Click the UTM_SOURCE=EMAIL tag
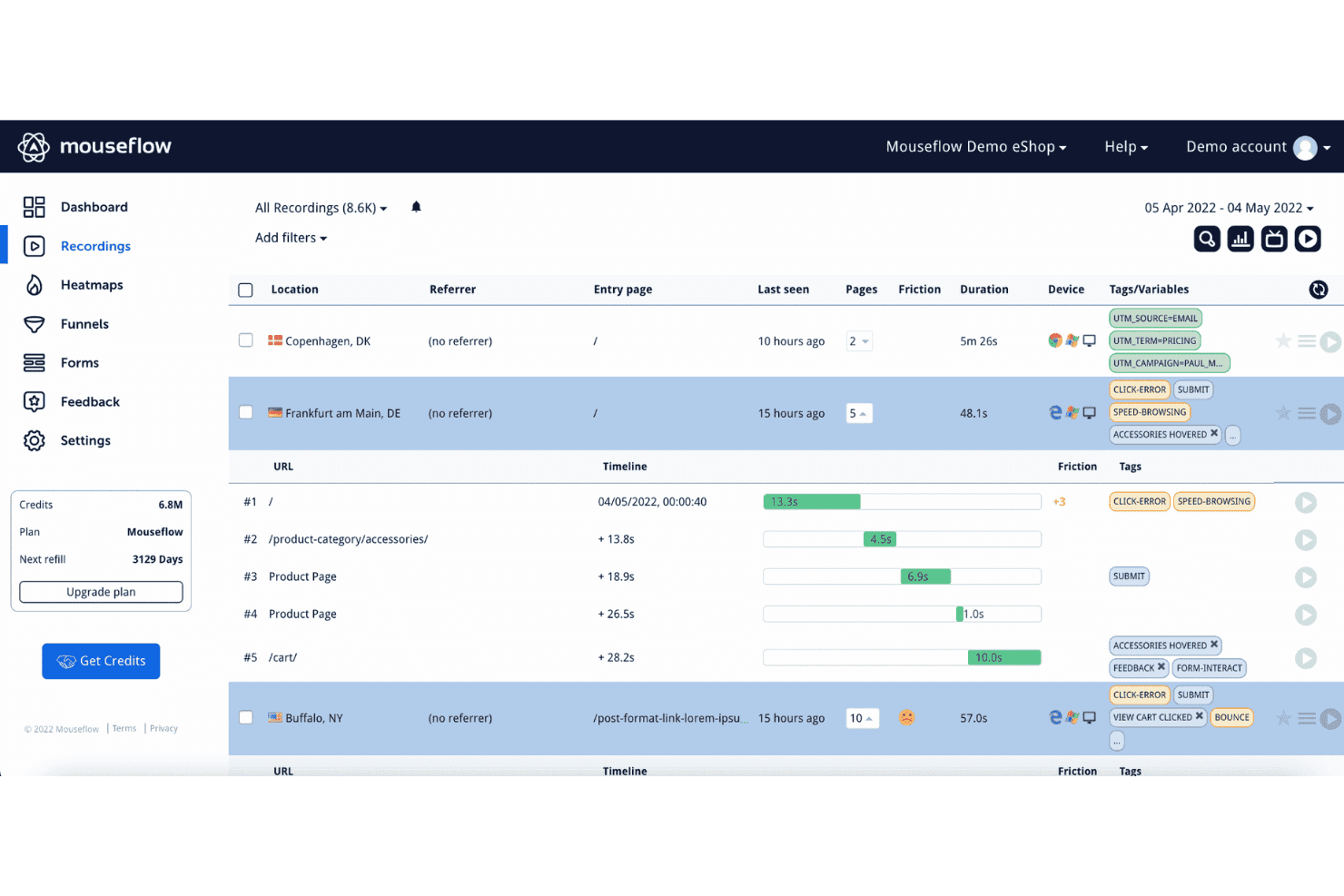The width and height of the screenshot is (1344, 896). (x=1155, y=319)
